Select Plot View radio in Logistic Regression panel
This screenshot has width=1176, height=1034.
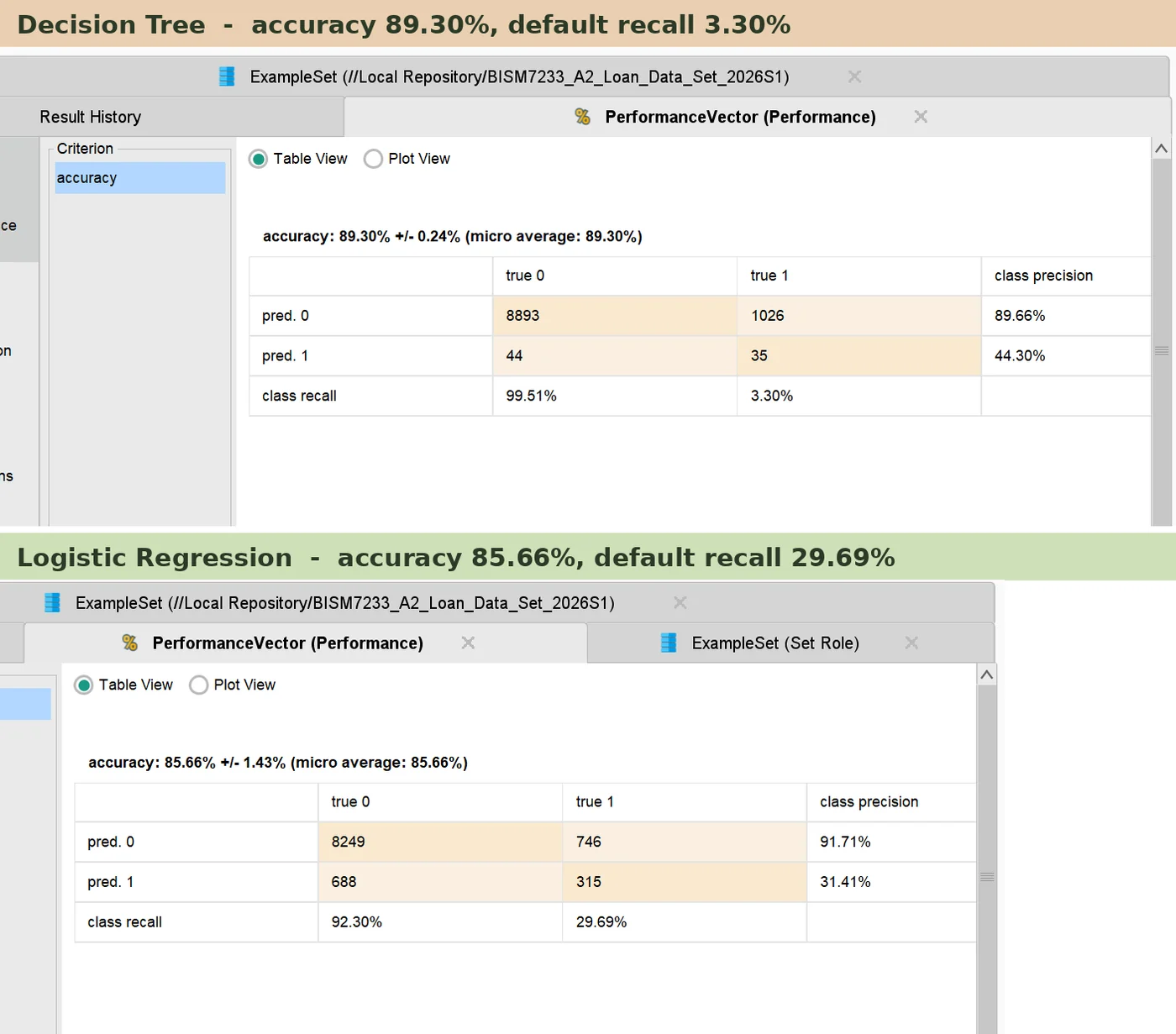198,685
